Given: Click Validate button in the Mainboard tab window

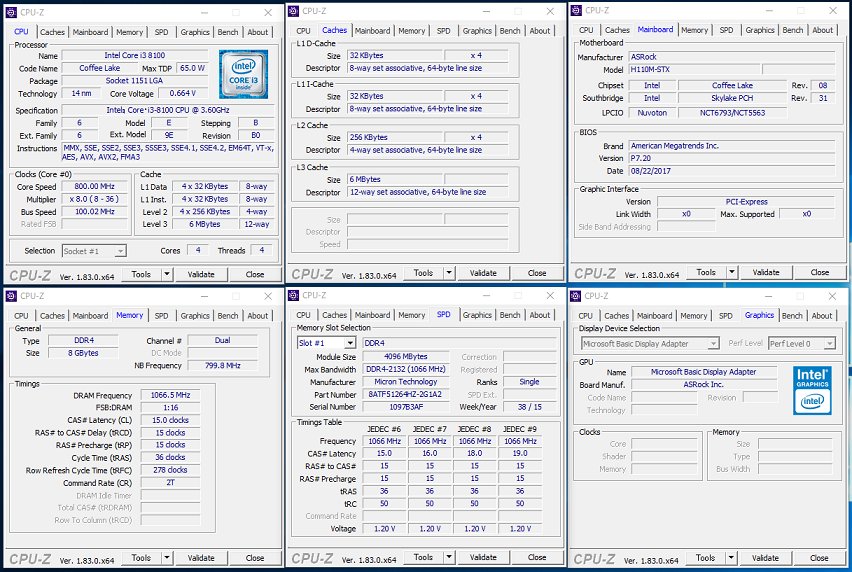Looking at the screenshot, I should pos(766,272).
